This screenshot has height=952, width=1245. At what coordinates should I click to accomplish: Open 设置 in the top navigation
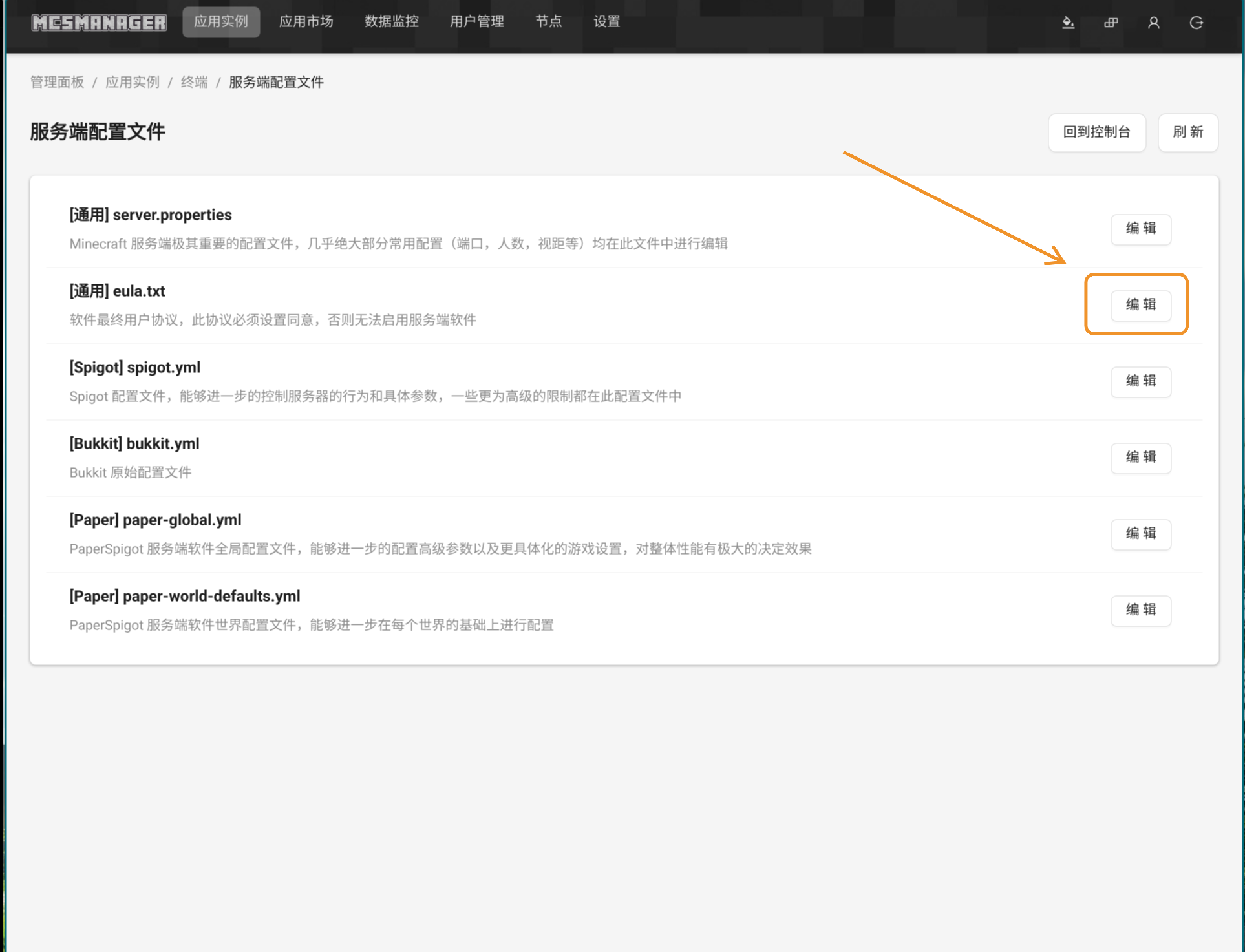(x=607, y=22)
